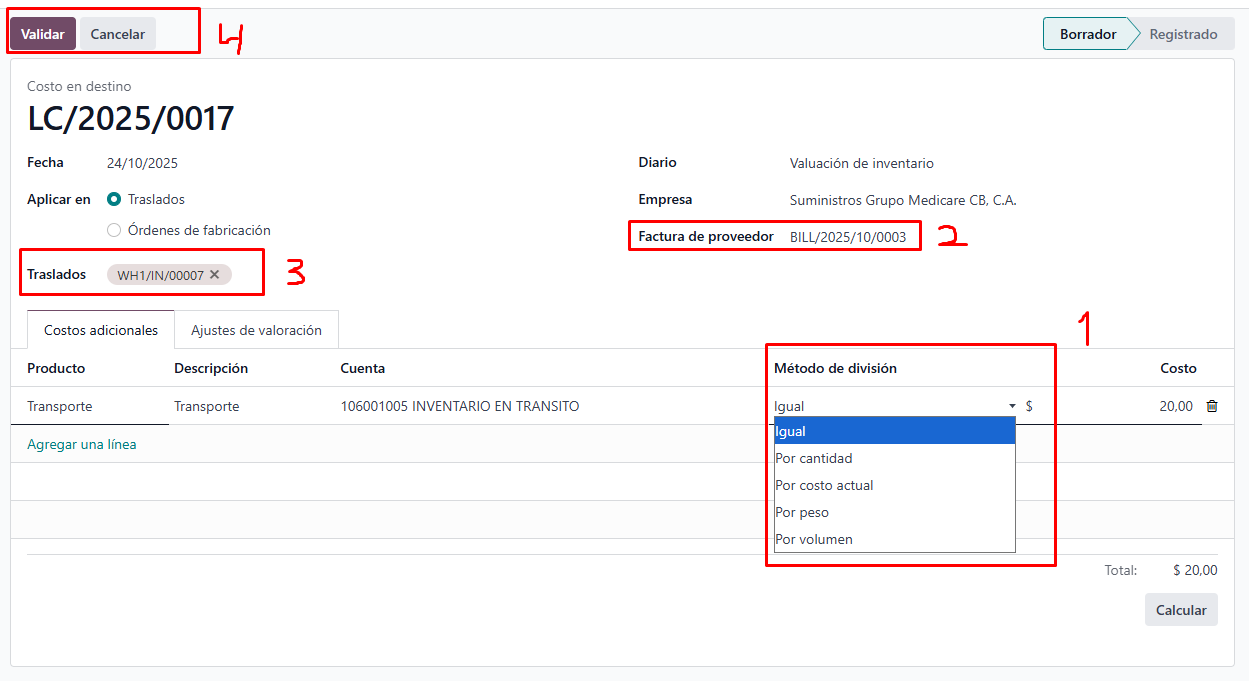Click the 106001005 INVENTARIO EN TRANSITO account cell
1249x681 pixels.
click(460, 406)
